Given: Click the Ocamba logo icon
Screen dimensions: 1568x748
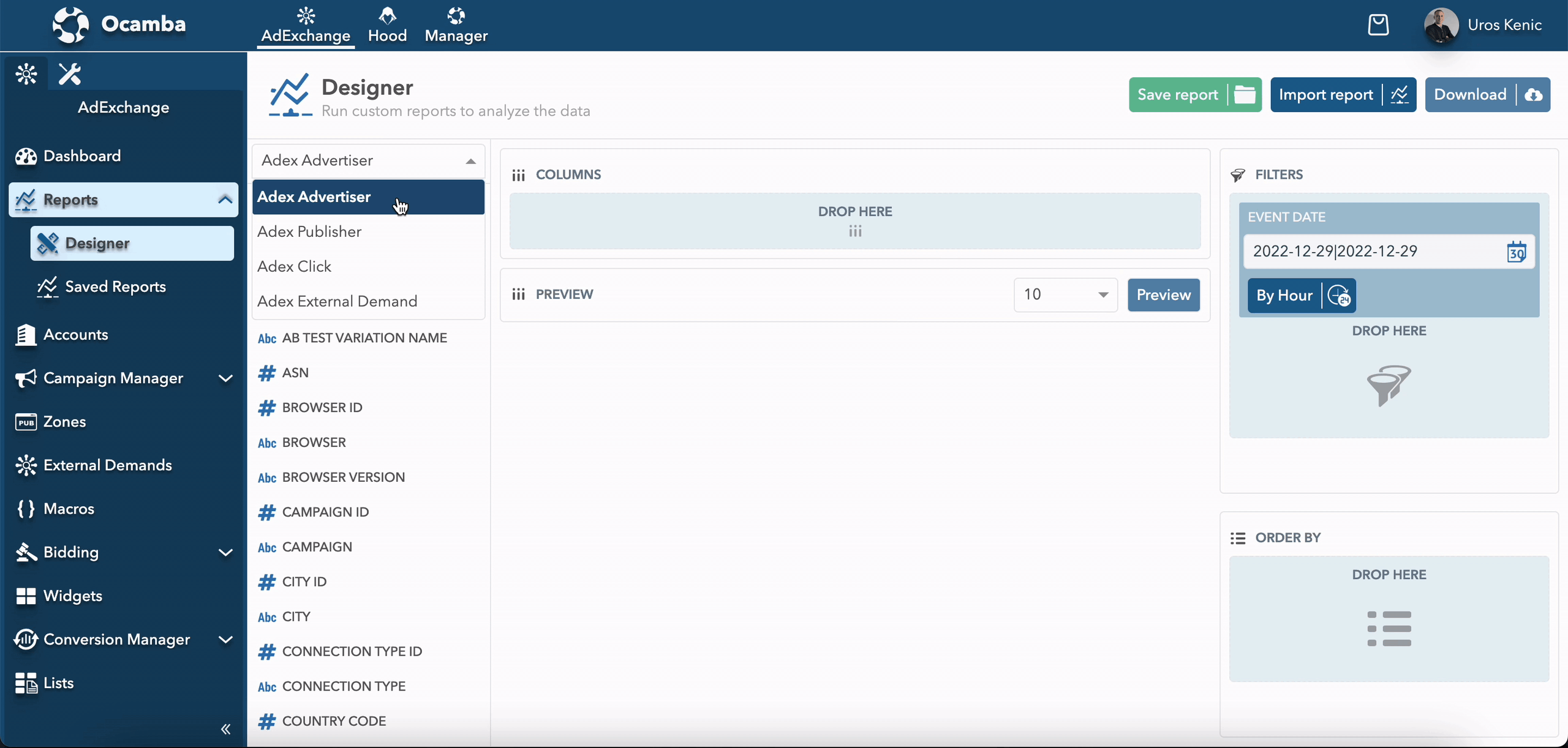Looking at the screenshot, I should point(70,25).
